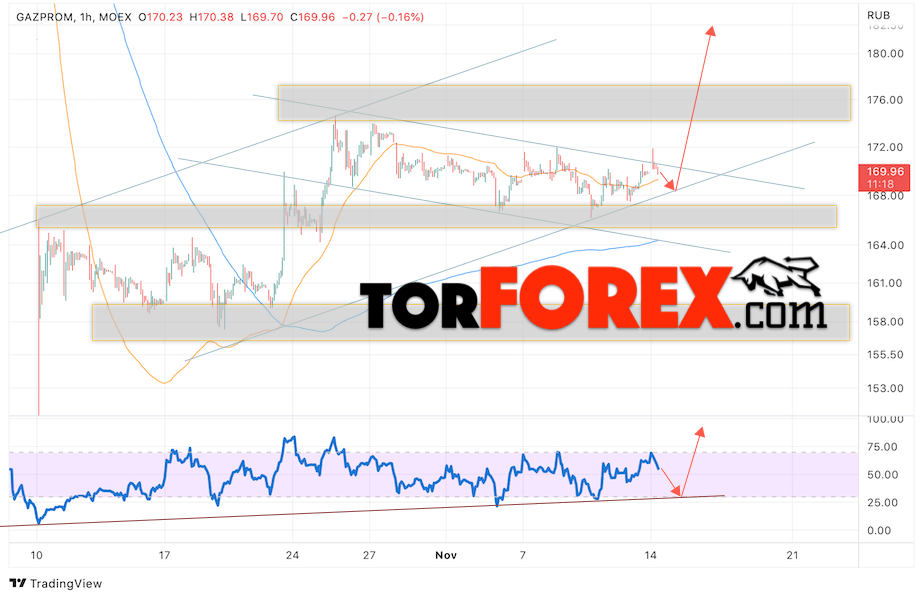Click the RSI 50.00 scale label

(x=882, y=475)
